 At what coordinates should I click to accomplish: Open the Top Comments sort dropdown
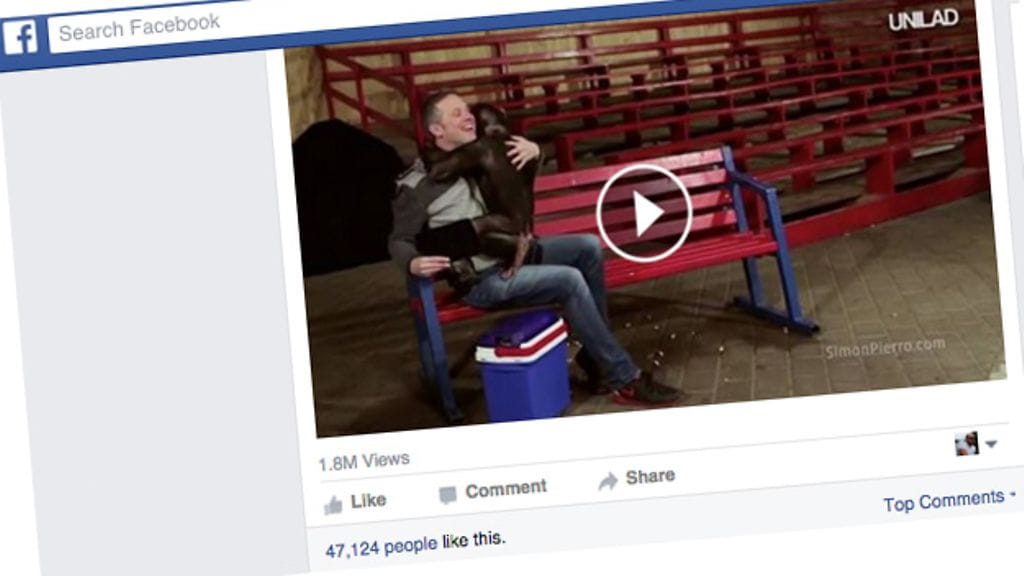point(949,501)
